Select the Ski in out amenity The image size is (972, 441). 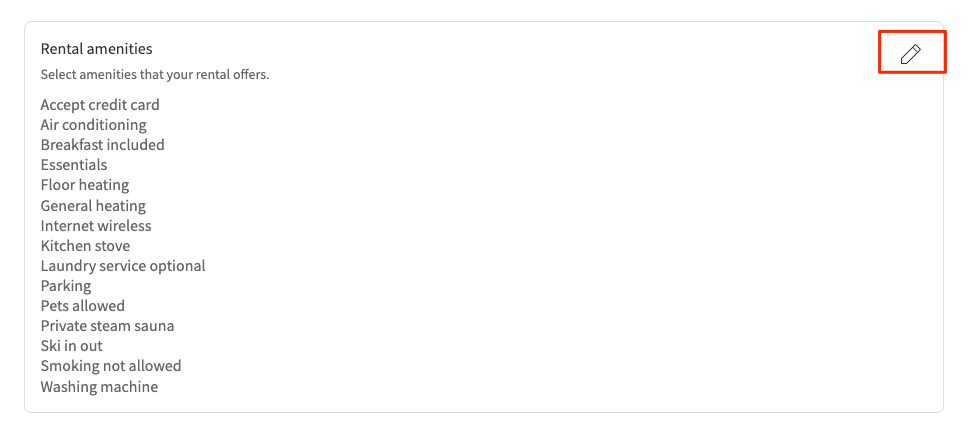point(71,346)
